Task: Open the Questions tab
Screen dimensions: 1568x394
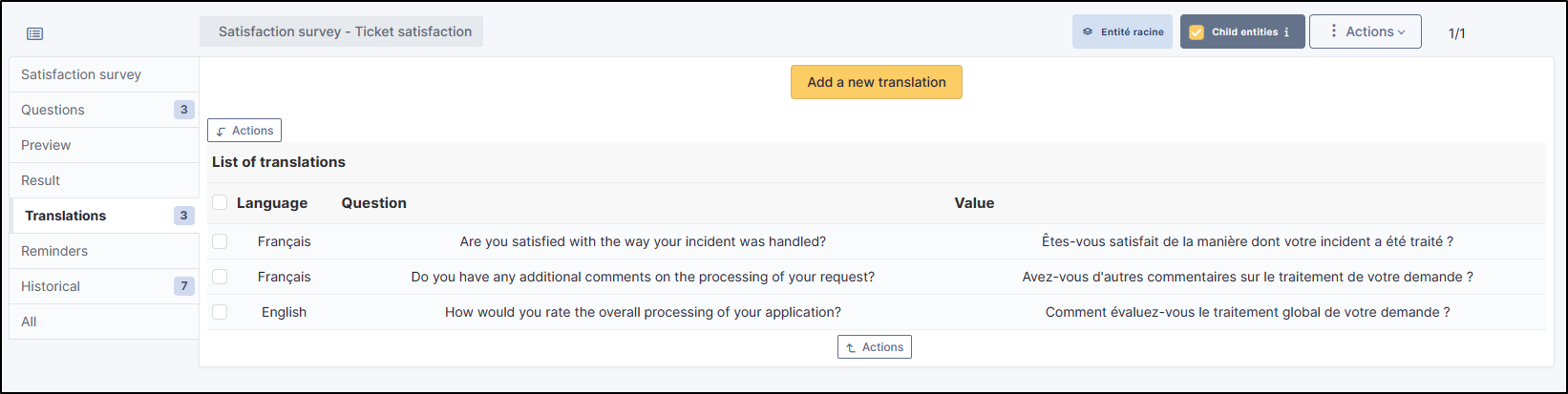Action: (53, 110)
